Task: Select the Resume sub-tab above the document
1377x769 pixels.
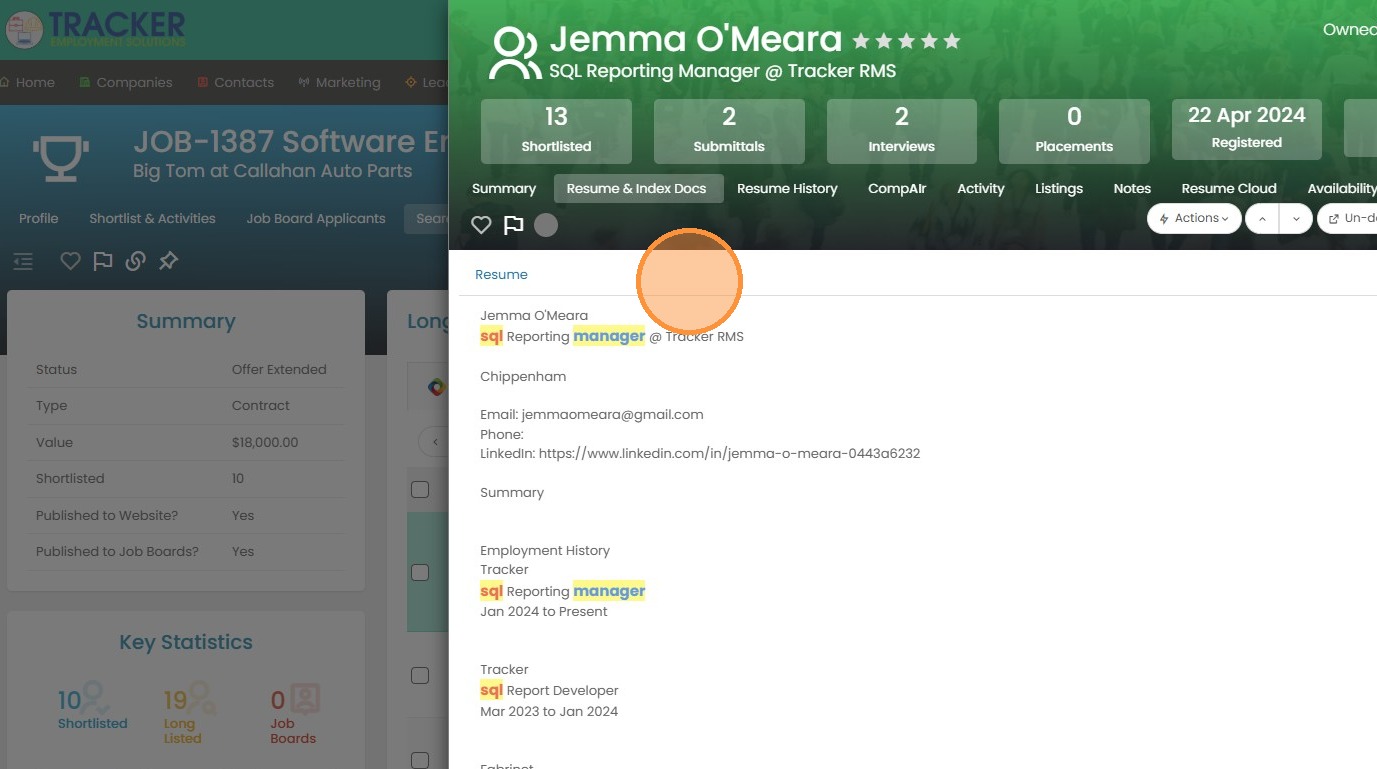Action: coord(501,274)
